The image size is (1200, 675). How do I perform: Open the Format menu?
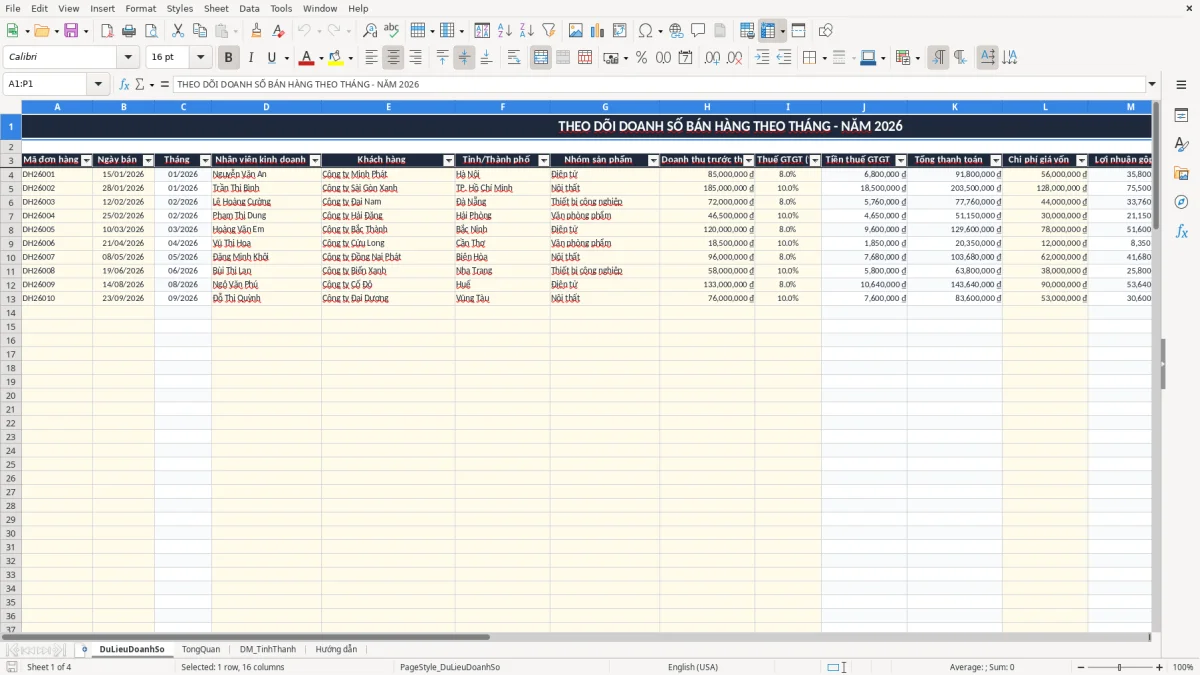coord(141,8)
